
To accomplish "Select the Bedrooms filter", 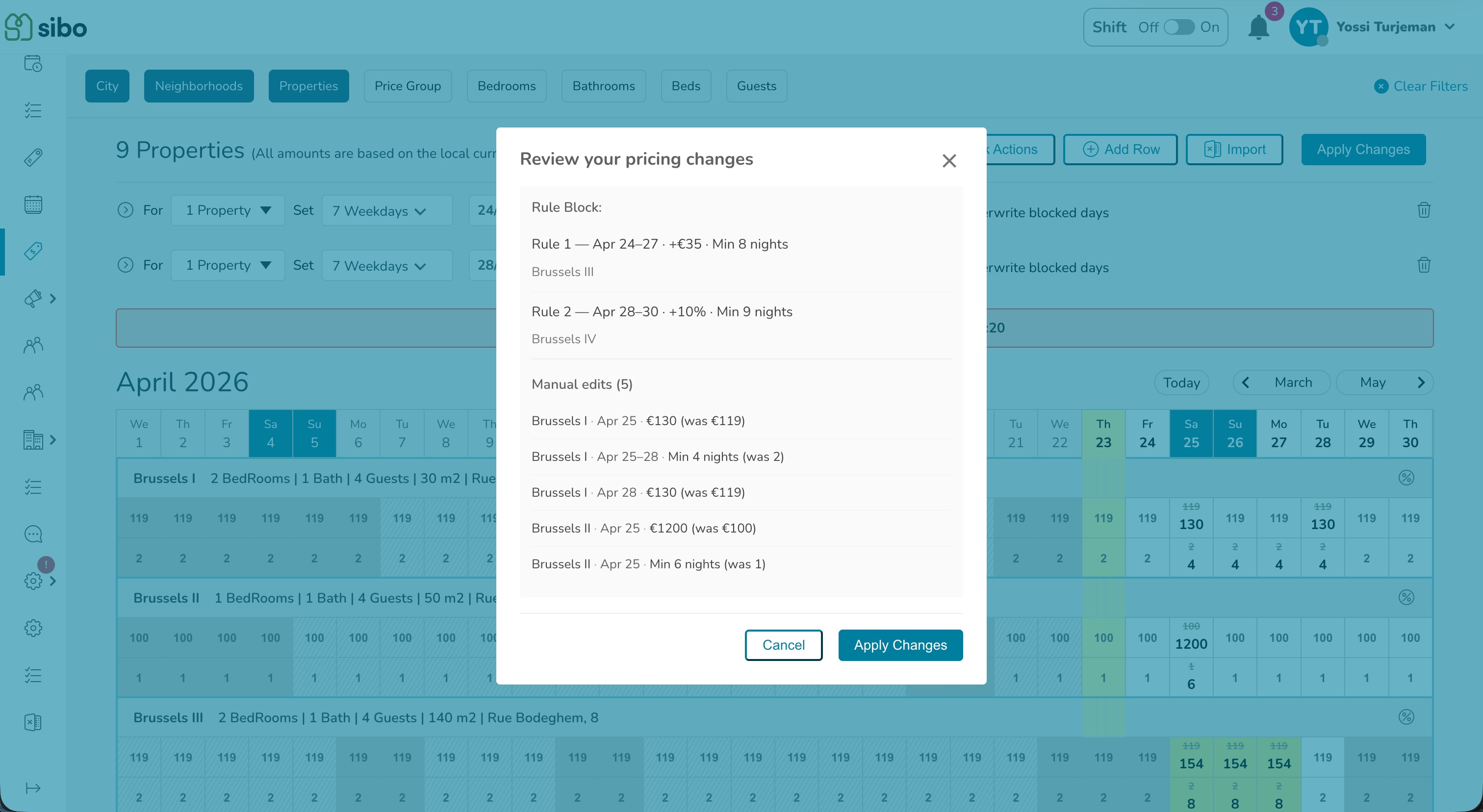I will coord(507,86).
